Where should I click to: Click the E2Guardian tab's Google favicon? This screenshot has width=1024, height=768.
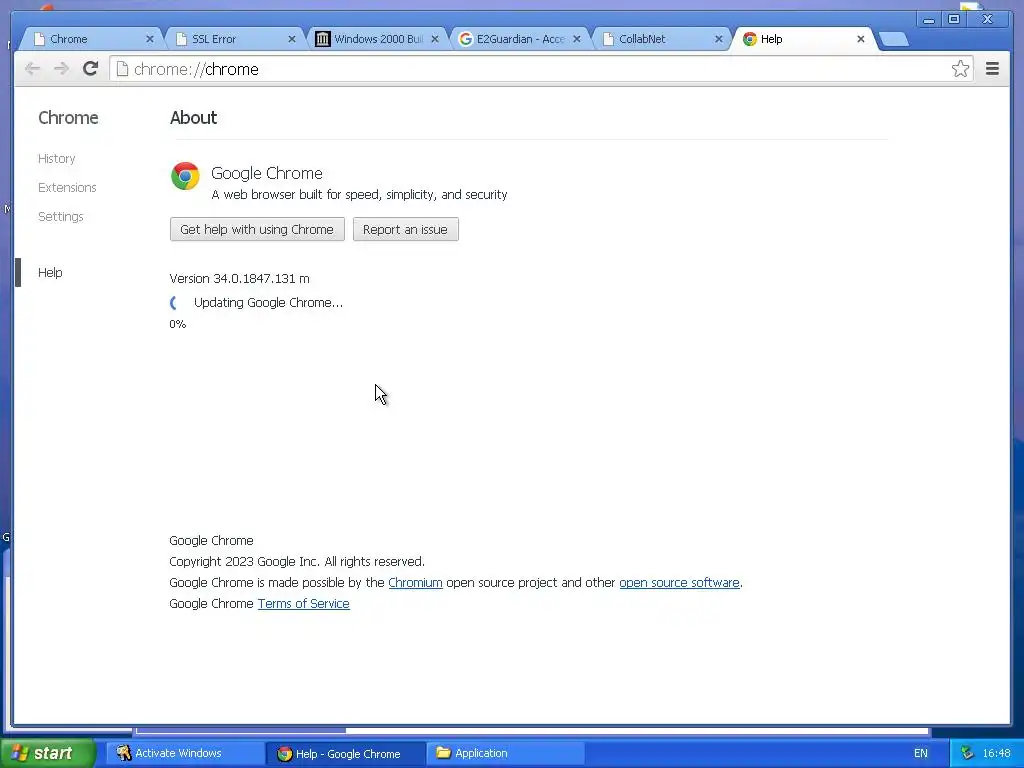pos(466,39)
